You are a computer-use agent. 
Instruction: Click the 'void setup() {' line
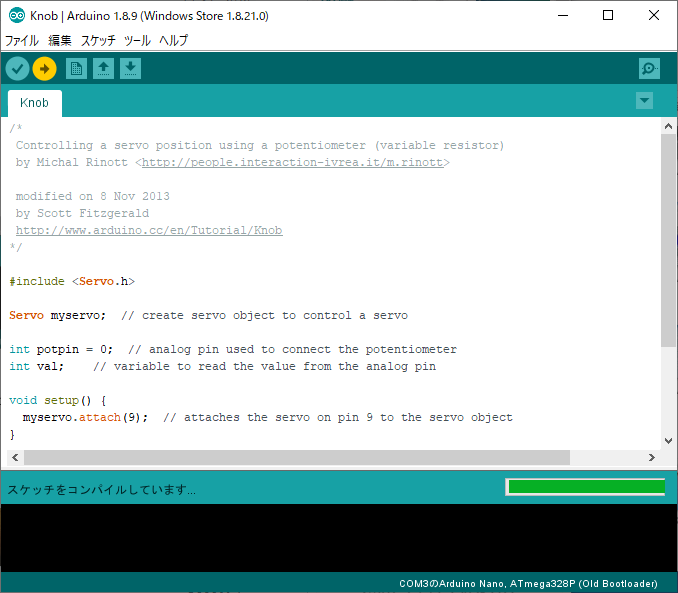click(x=58, y=401)
